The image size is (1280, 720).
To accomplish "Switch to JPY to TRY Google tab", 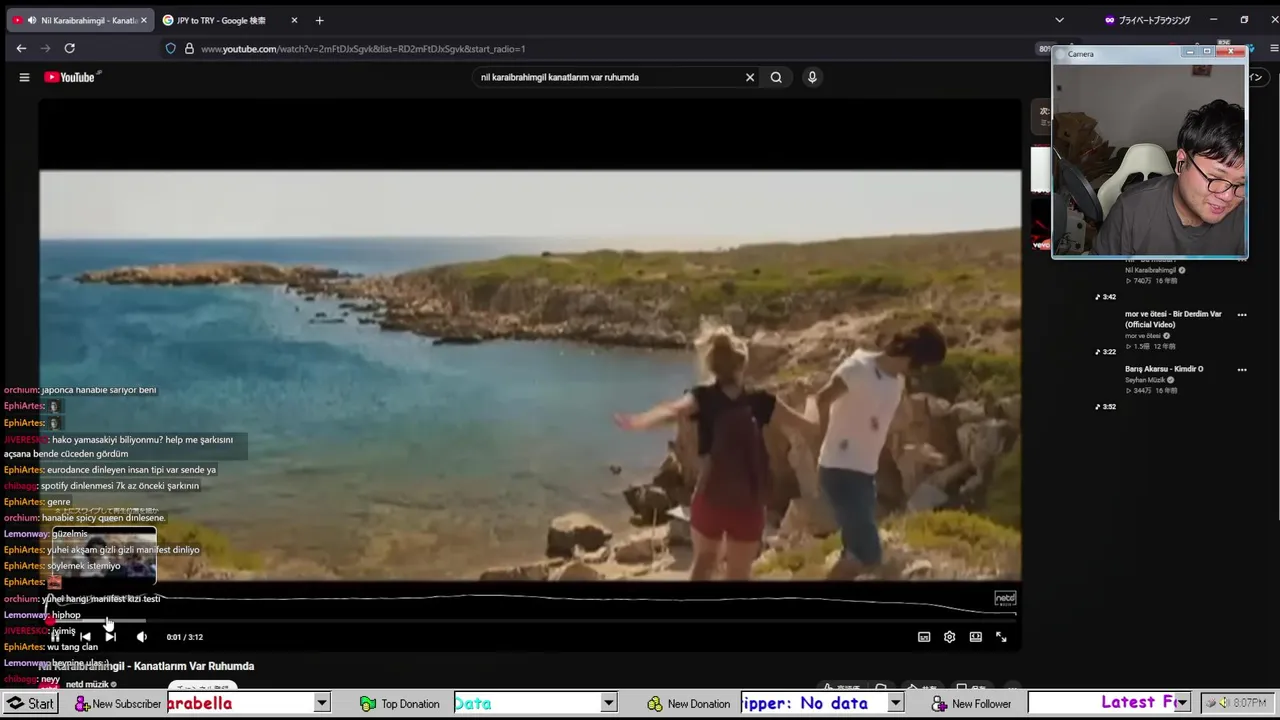I will (230, 20).
